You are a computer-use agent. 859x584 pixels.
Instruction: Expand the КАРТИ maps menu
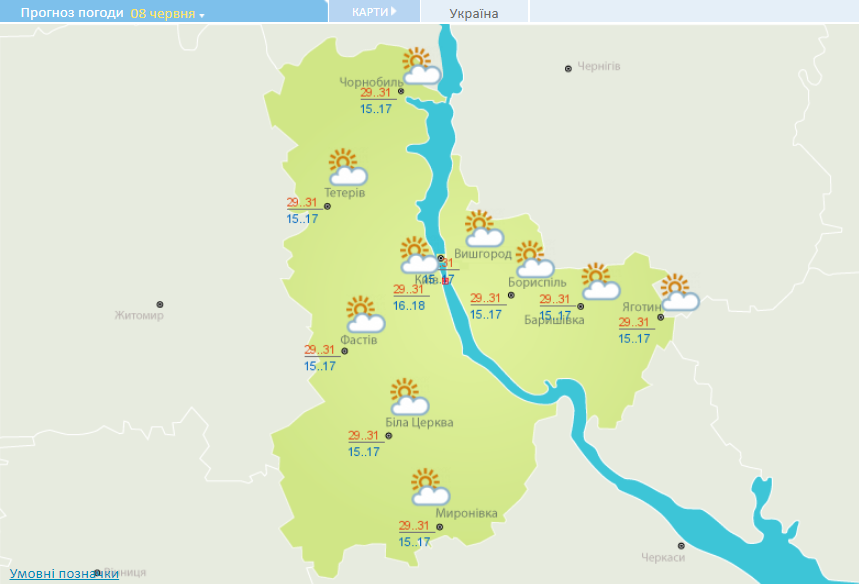click(x=374, y=11)
